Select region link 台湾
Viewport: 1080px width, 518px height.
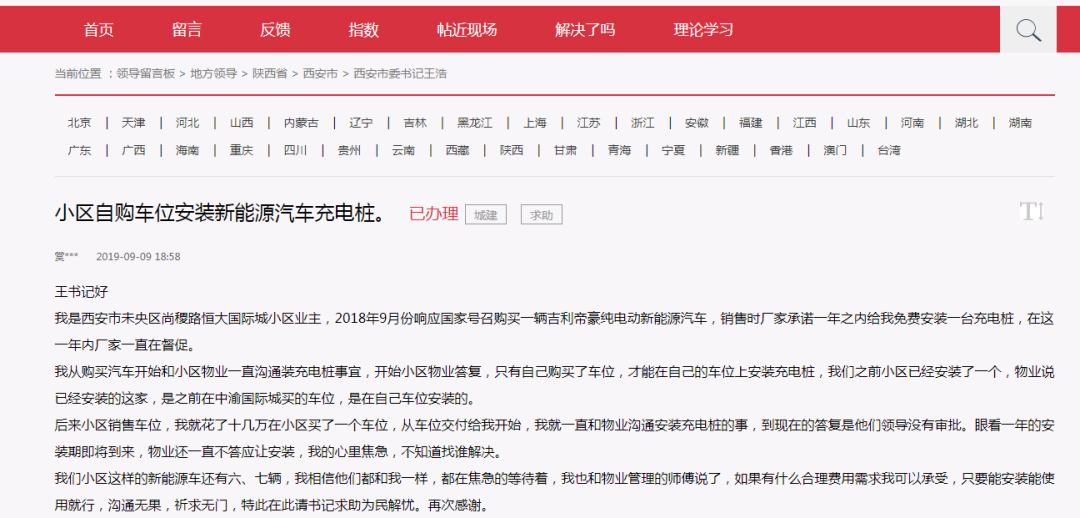pyautogui.click(x=889, y=149)
